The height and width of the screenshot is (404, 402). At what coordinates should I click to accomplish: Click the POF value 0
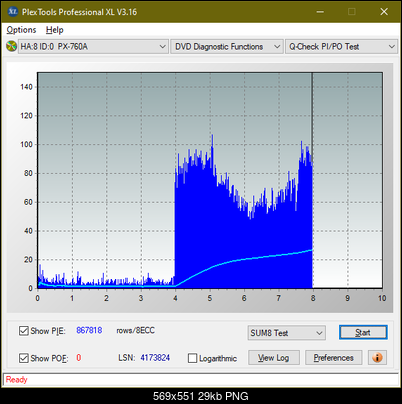79,358
